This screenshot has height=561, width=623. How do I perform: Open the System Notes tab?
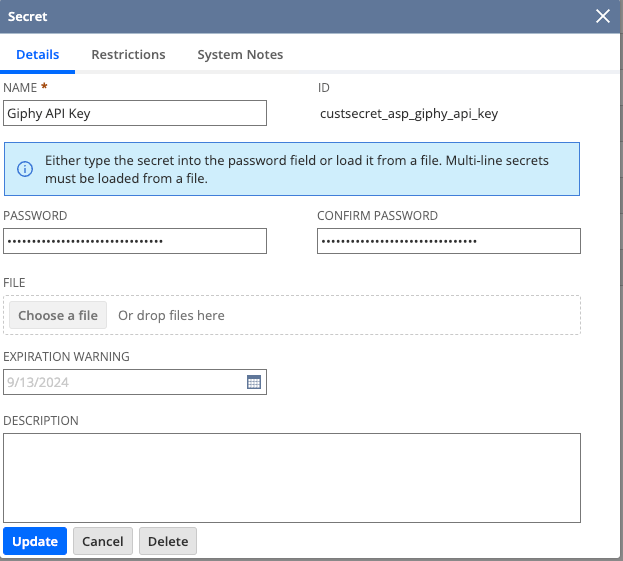[x=240, y=55]
